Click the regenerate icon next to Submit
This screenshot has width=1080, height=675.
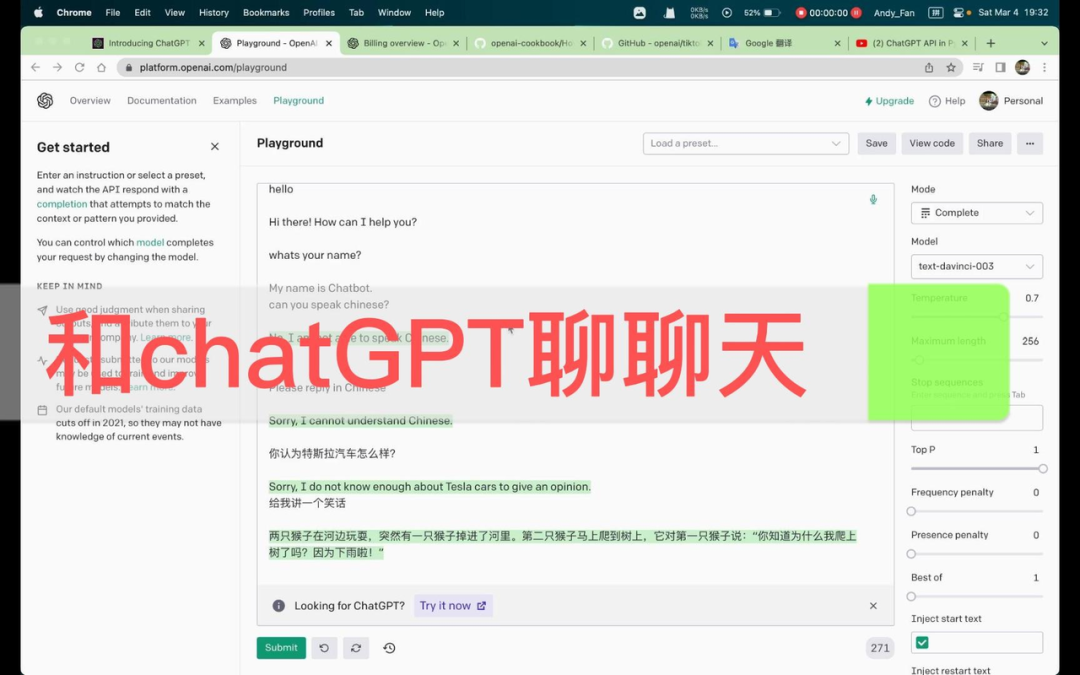click(x=355, y=648)
